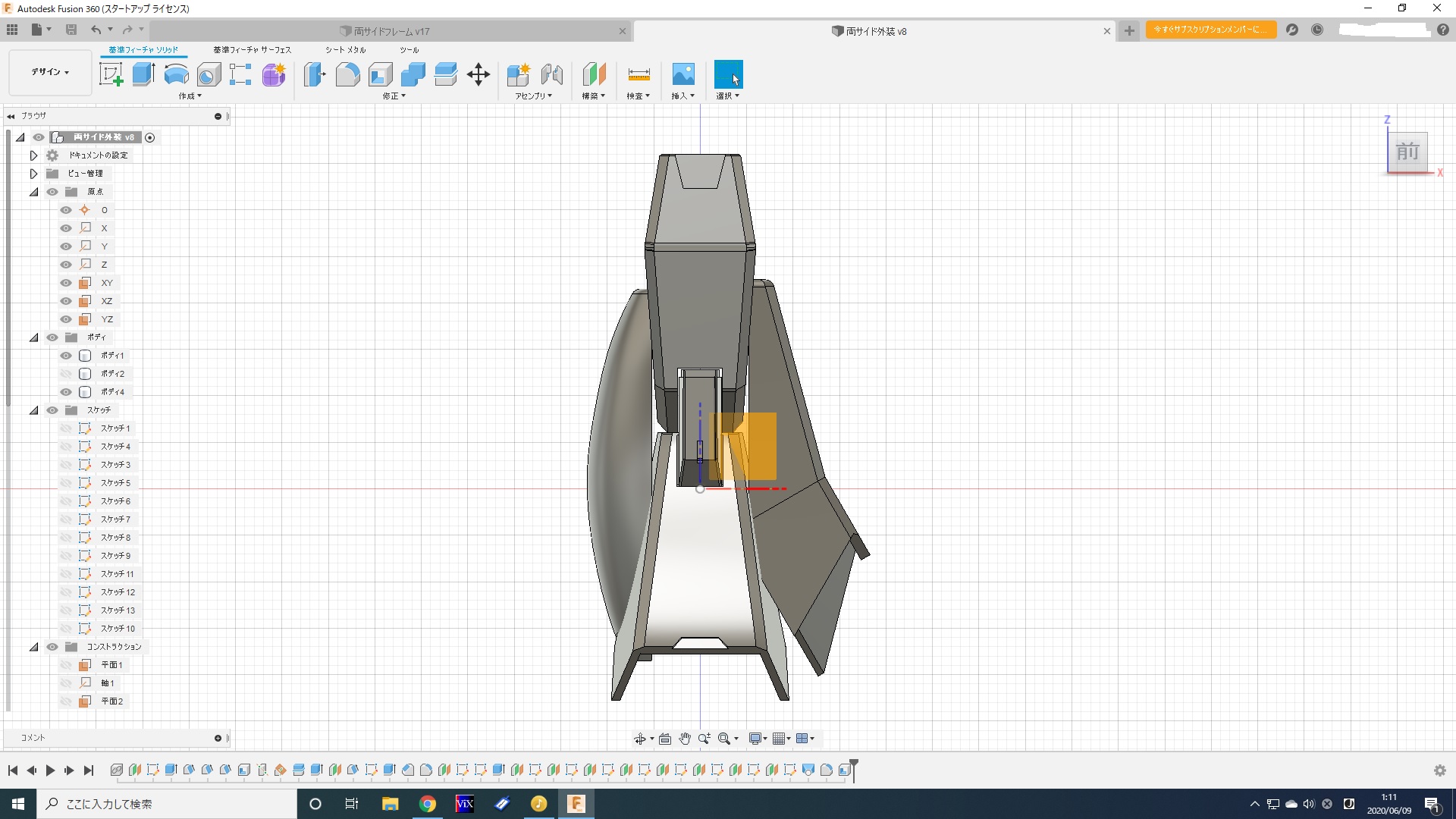Hide ボディ1 using its eye icon

[66, 356]
